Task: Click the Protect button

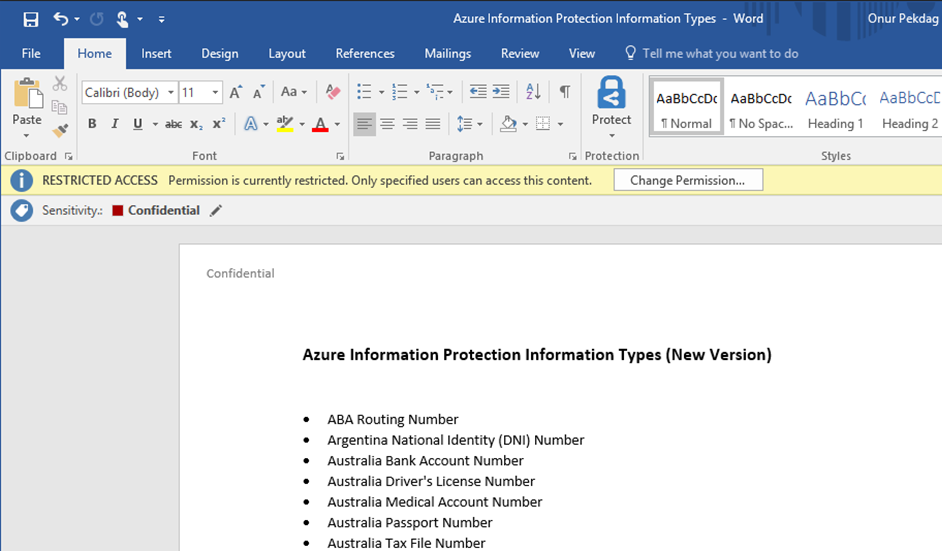Action: click(x=612, y=107)
